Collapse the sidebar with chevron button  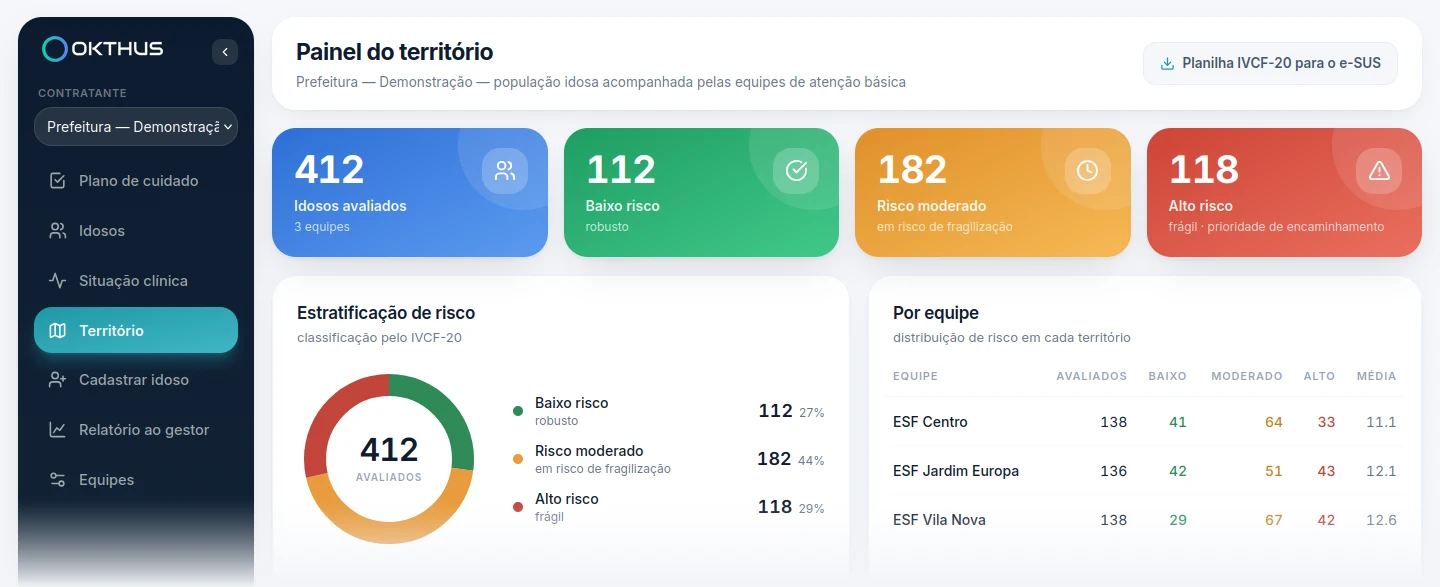click(x=225, y=52)
